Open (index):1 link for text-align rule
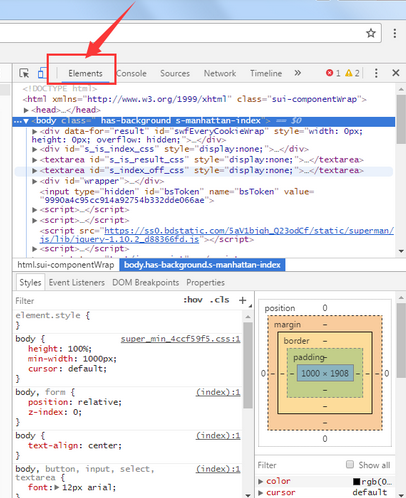Viewport: 406px width, 498px height. coord(218,436)
